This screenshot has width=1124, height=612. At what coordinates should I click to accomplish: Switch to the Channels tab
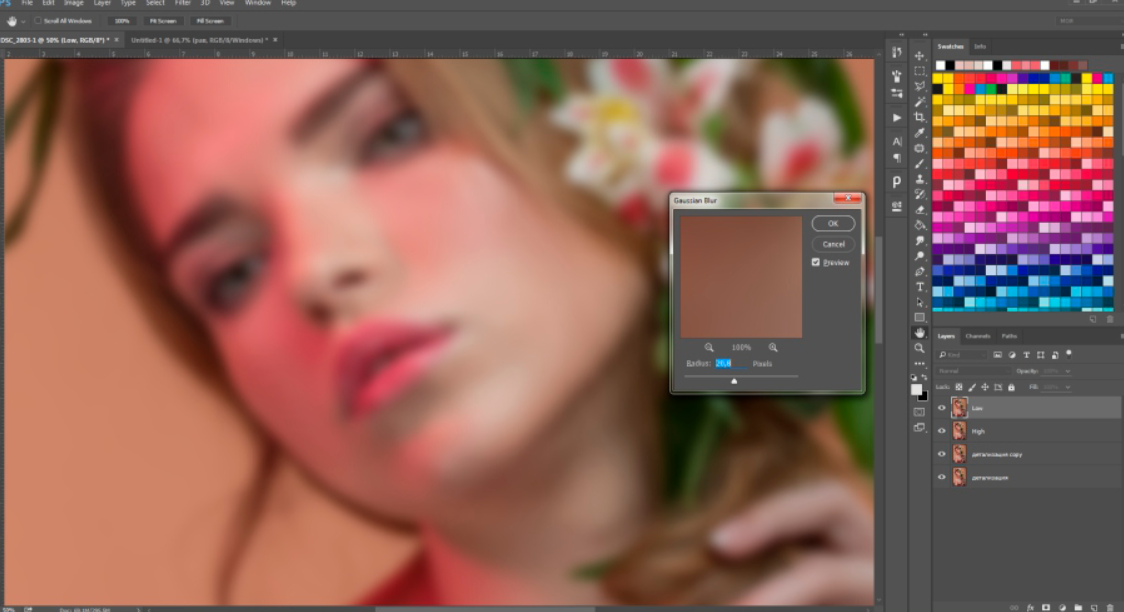point(977,336)
